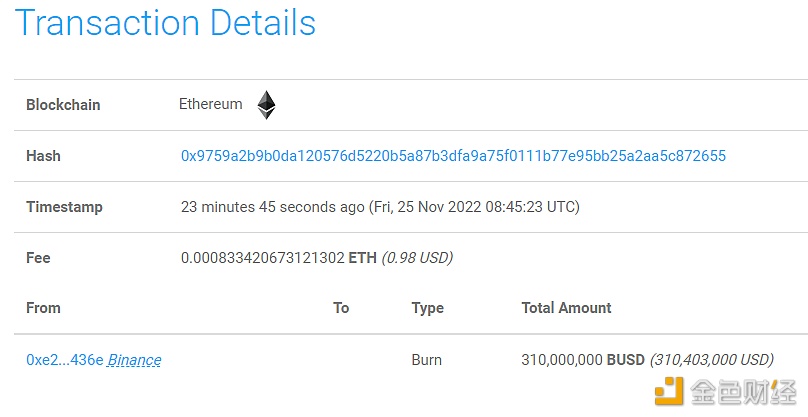808x417 pixels.
Task: Click the From column header
Action: pos(43,308)
